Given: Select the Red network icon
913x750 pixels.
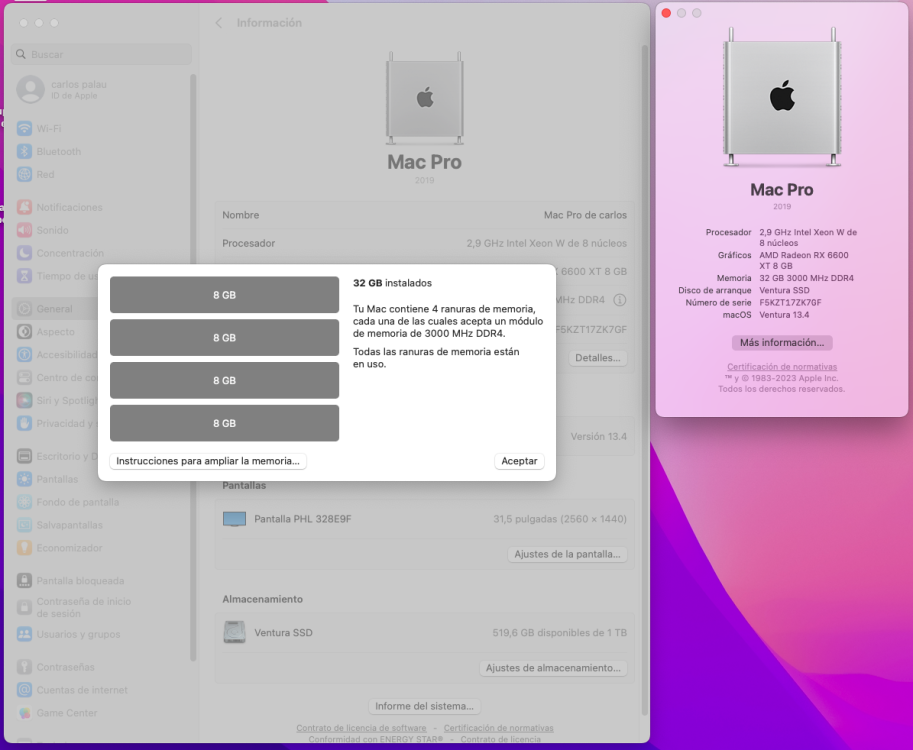Looking at the screenshot, I should tap(24, 174).
